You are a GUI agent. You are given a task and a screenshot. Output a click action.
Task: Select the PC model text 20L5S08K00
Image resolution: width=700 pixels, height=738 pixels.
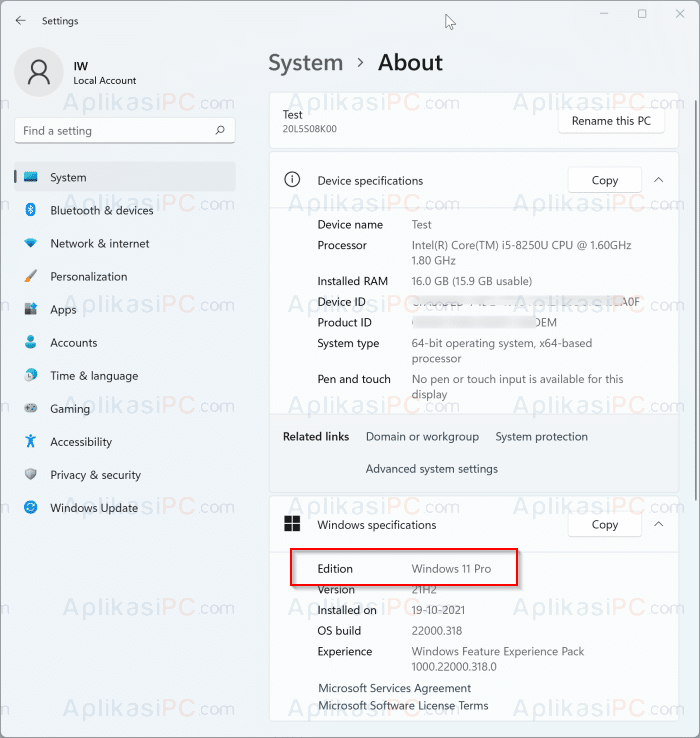click(x=309, y=128)
